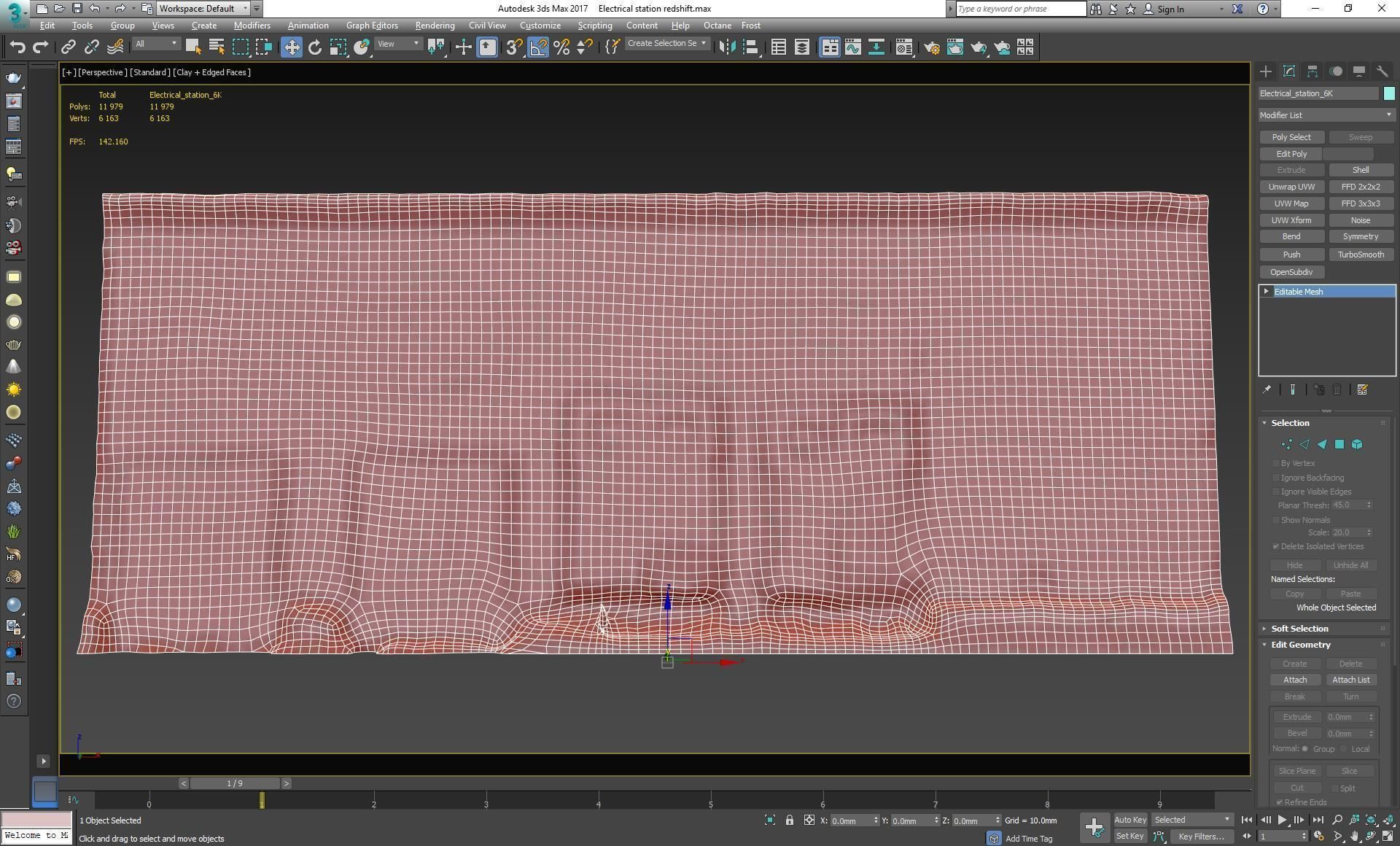The image size is (1400, 846).
Task: Open key mode Selected dropdown
Action: 1191,820
